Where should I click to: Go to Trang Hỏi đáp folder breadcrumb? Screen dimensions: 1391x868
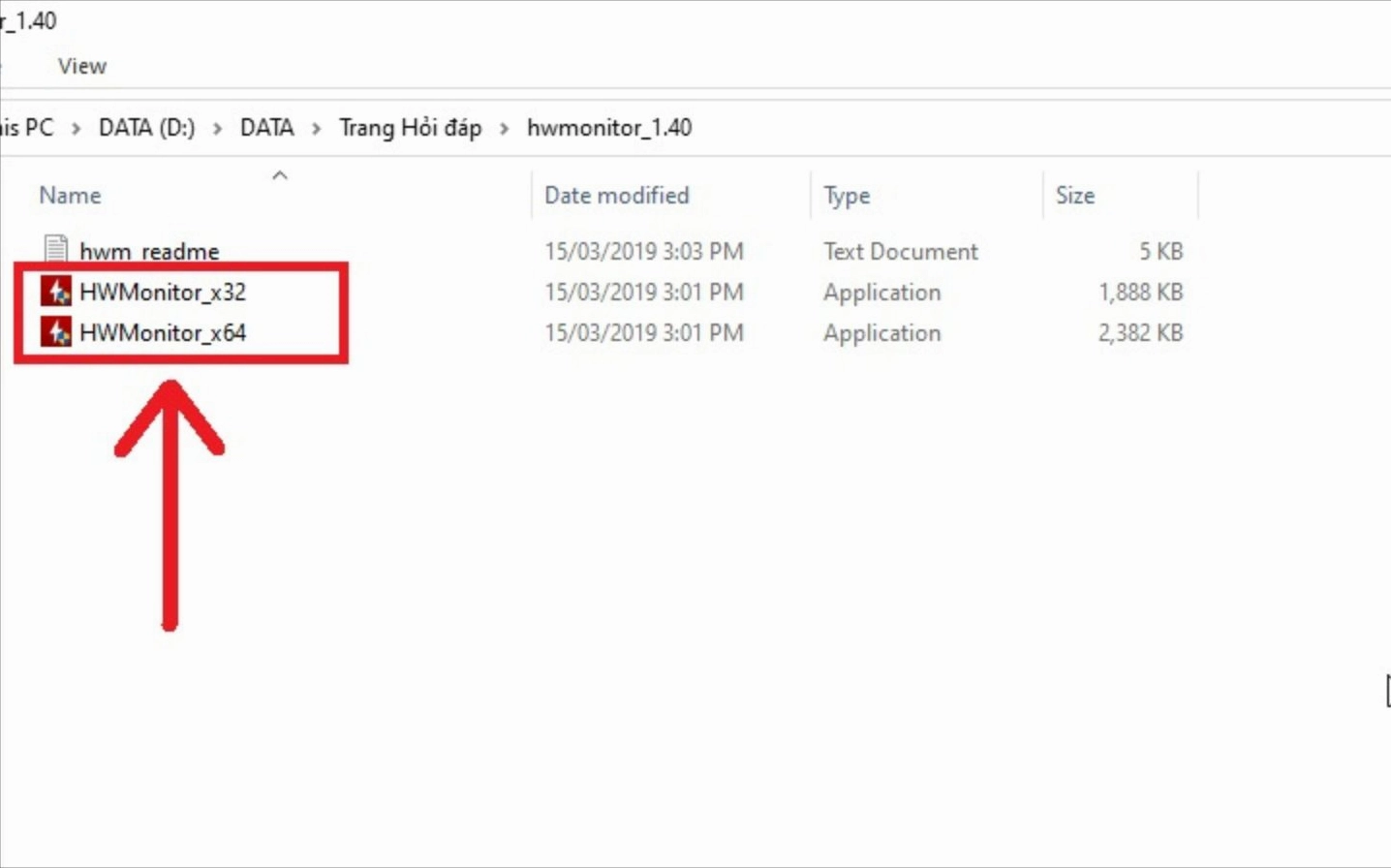(410, 128)
